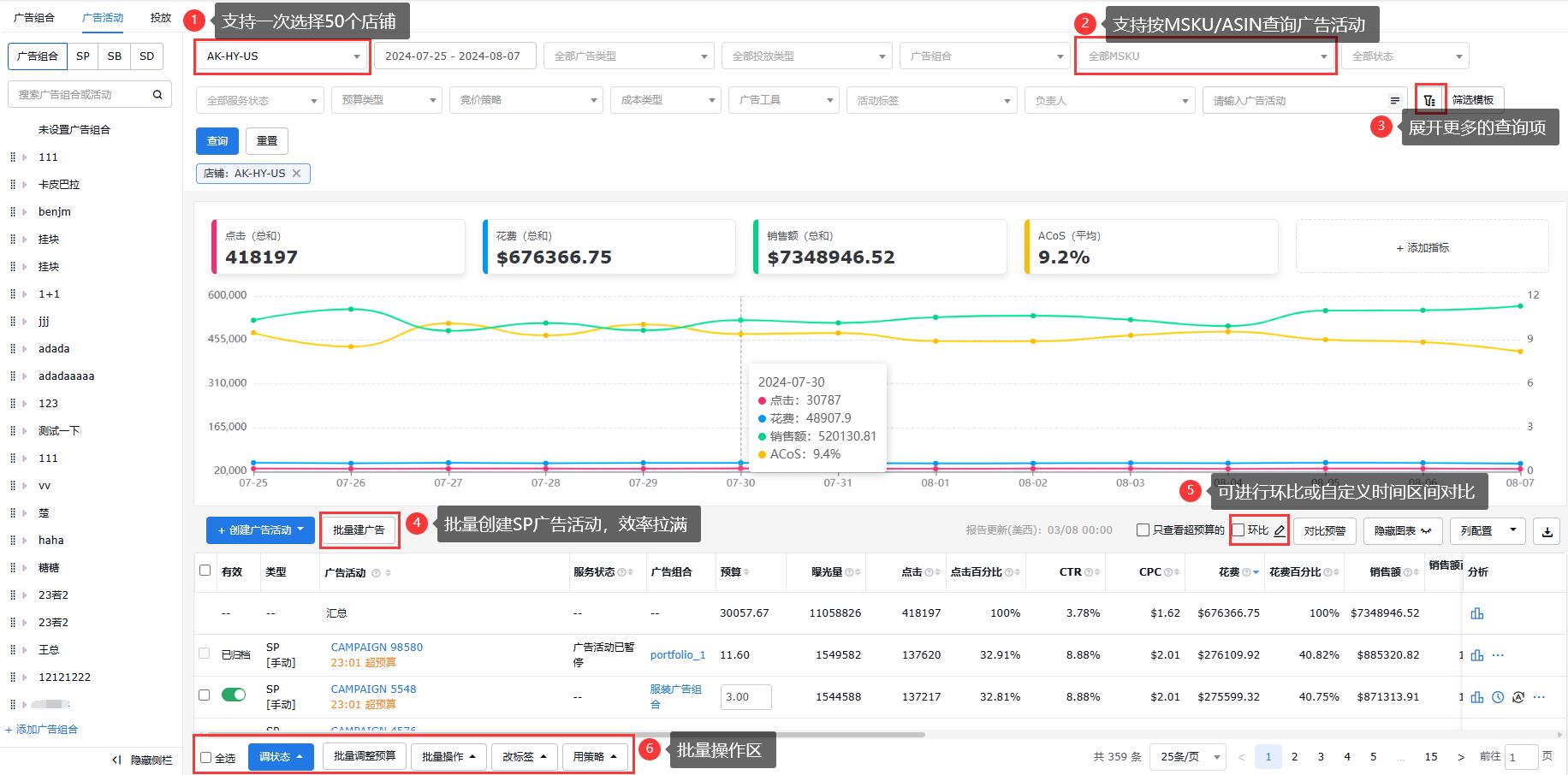Open the 调状态 batch menu

coord(281,757)
